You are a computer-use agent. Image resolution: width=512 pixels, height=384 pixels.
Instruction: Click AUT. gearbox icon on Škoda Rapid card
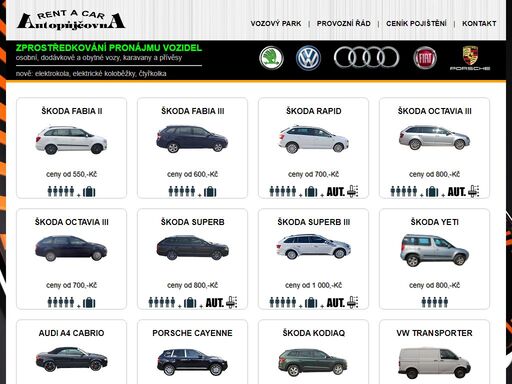(x=342, y=191)
